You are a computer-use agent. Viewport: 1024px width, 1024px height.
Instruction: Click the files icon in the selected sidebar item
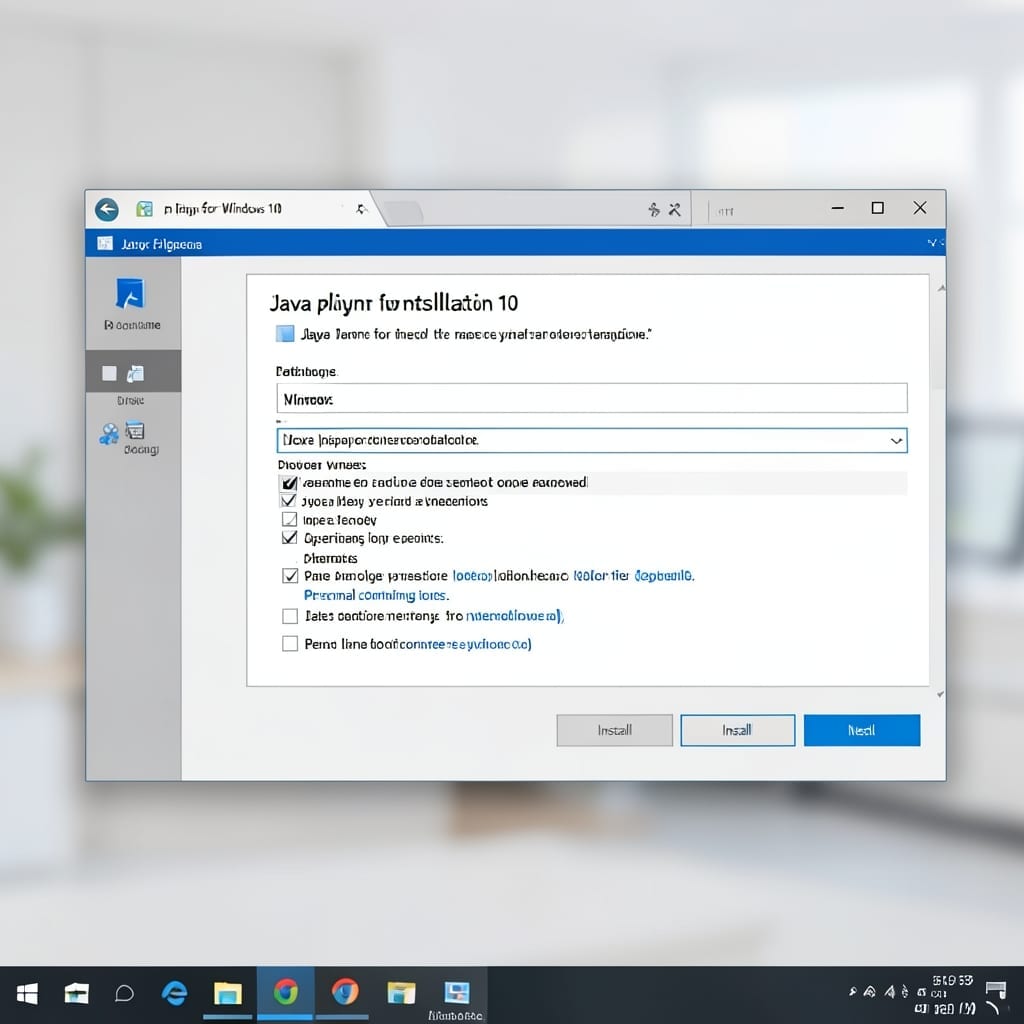(x=135, y=374)
